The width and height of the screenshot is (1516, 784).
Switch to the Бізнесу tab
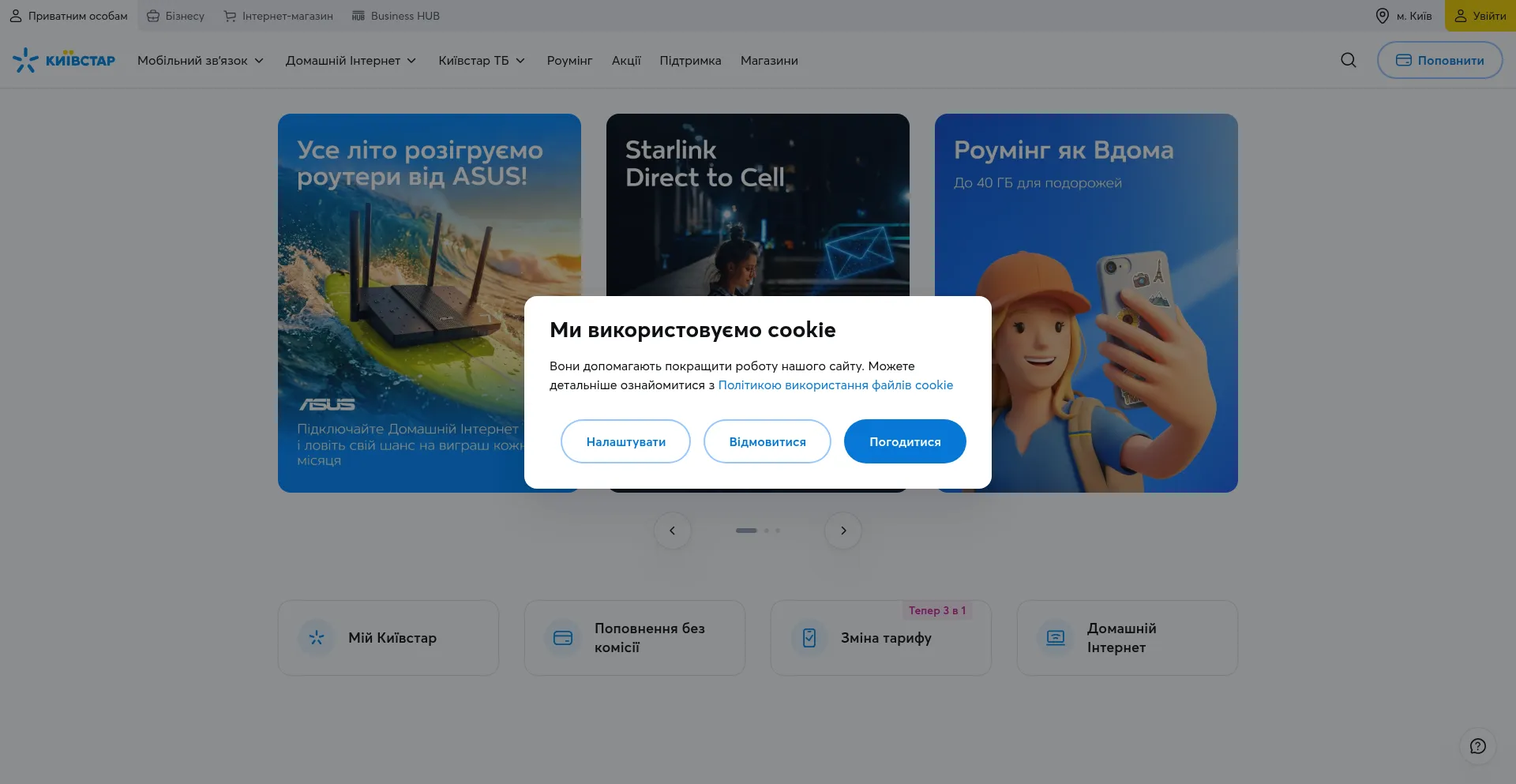pyautogui.click(x=175, y=16)
